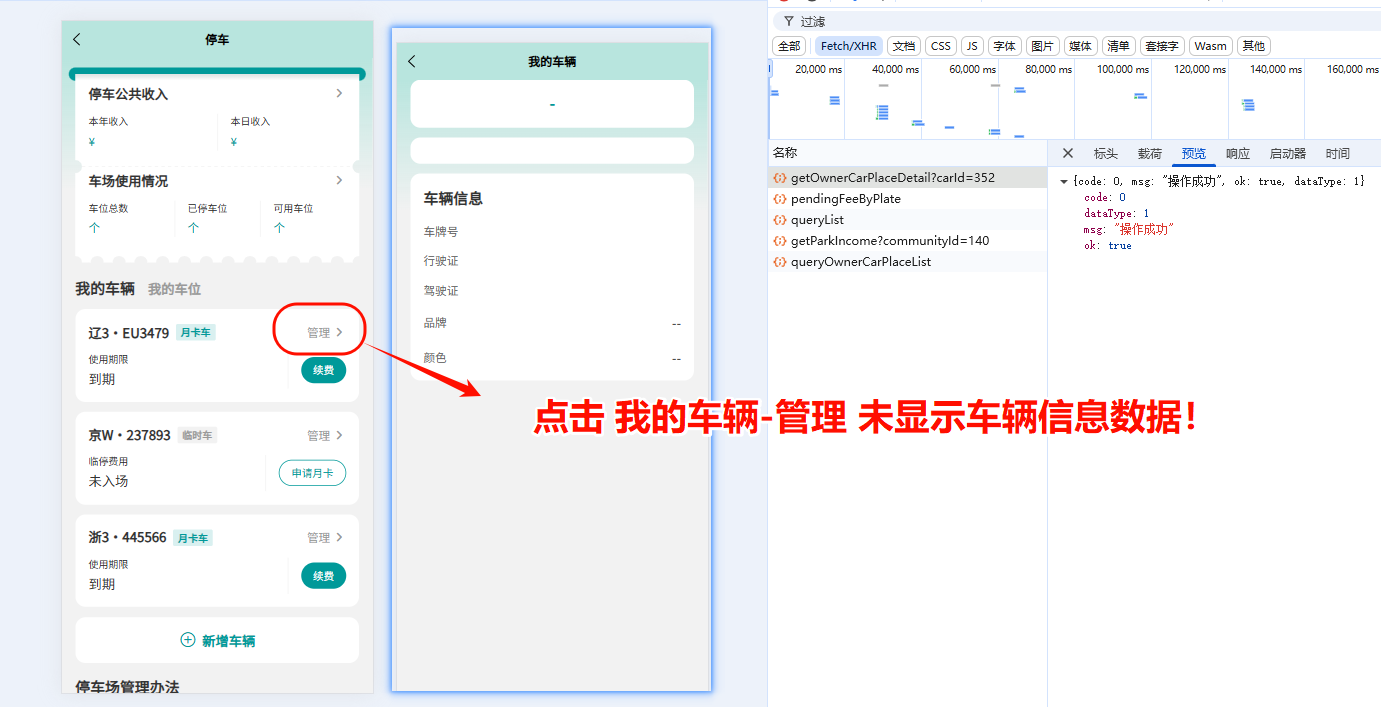Click the XHR icon beside getOwnerCarPlaceDetail request
Image resolution: width=1381 pixels, height=707 pixels.
(778, 177)
